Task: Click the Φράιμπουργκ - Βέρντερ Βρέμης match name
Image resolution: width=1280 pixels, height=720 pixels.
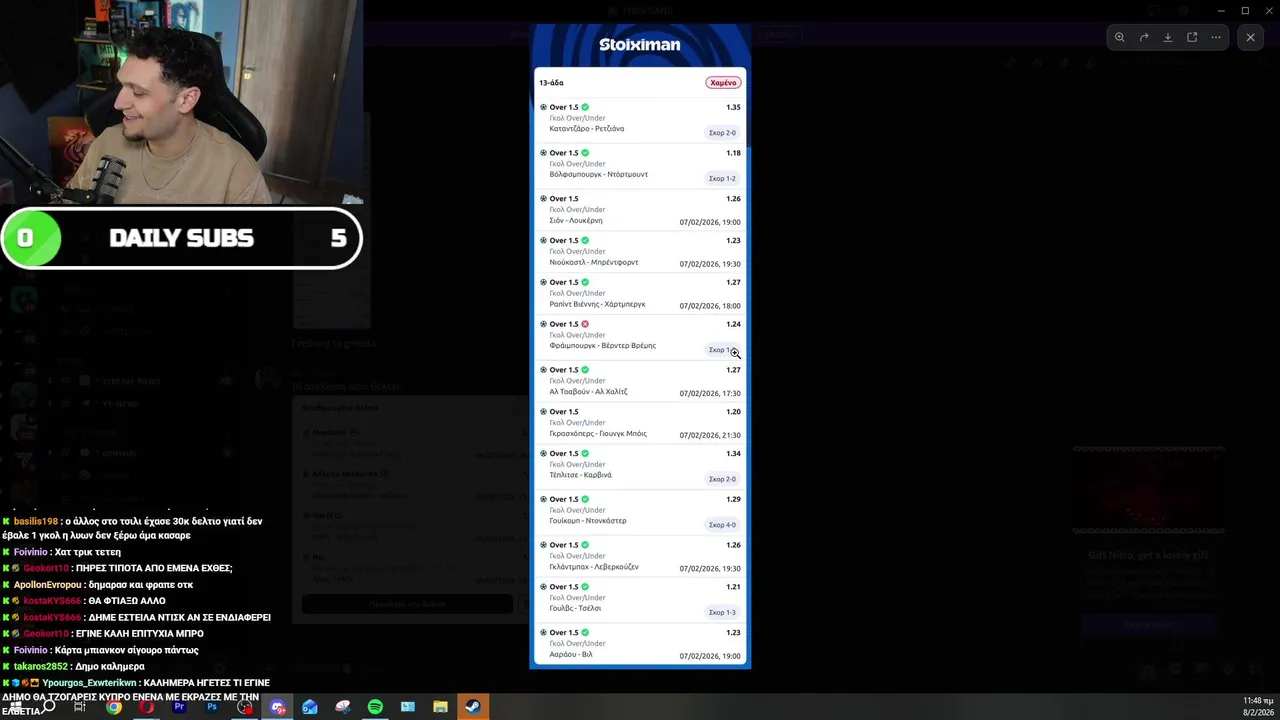Action: [602, 346]
